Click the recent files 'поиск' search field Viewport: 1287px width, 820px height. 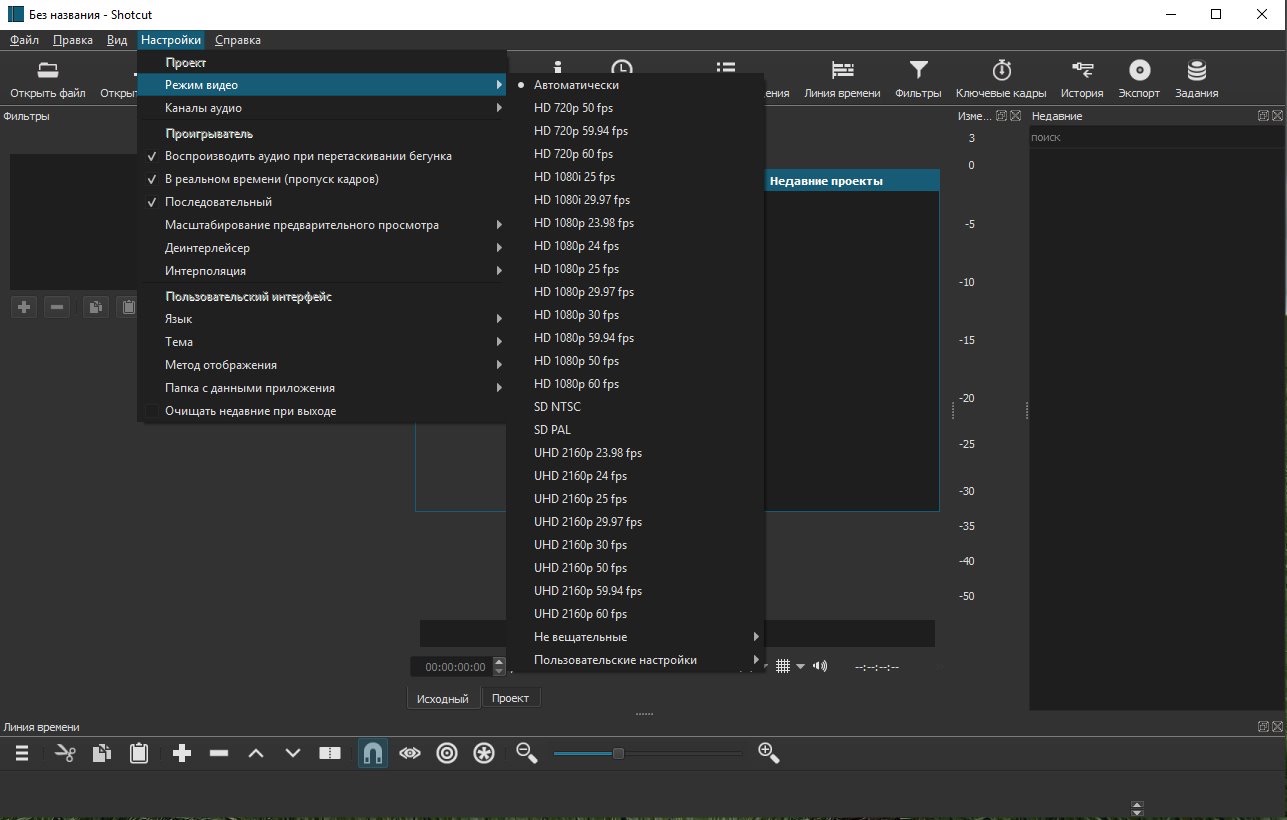click(x=1155, y=137)
